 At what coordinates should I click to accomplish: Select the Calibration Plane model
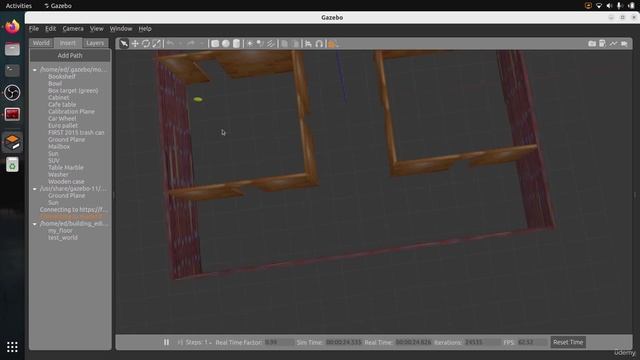[71, 111]
